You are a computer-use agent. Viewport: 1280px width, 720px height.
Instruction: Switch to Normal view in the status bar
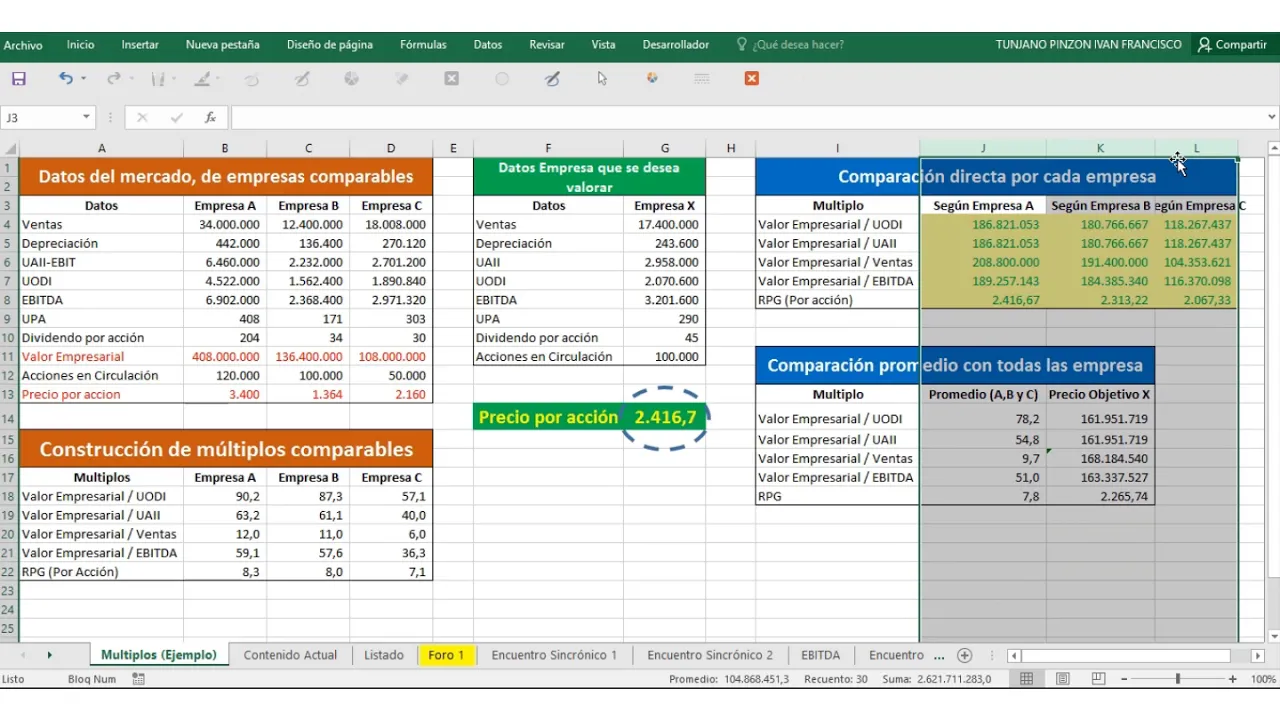pos(1026,679)
